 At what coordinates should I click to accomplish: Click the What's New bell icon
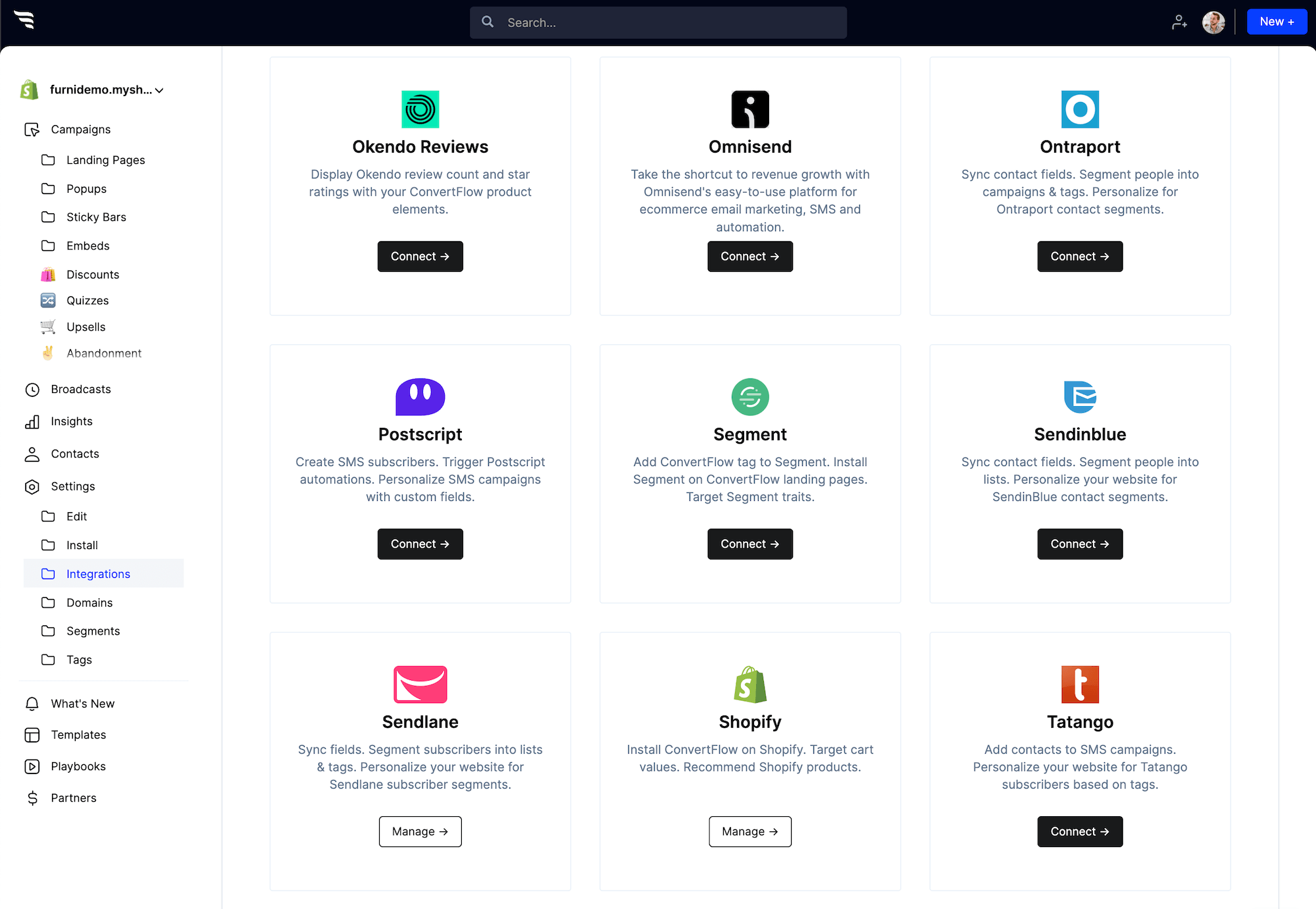[32, 704]
